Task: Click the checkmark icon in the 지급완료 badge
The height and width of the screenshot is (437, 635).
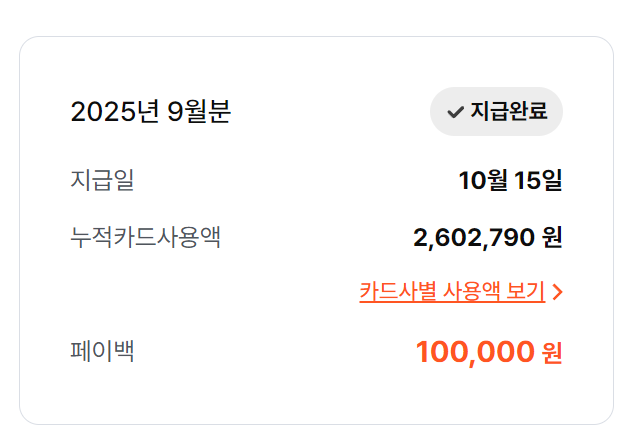Action: [455, 112]
